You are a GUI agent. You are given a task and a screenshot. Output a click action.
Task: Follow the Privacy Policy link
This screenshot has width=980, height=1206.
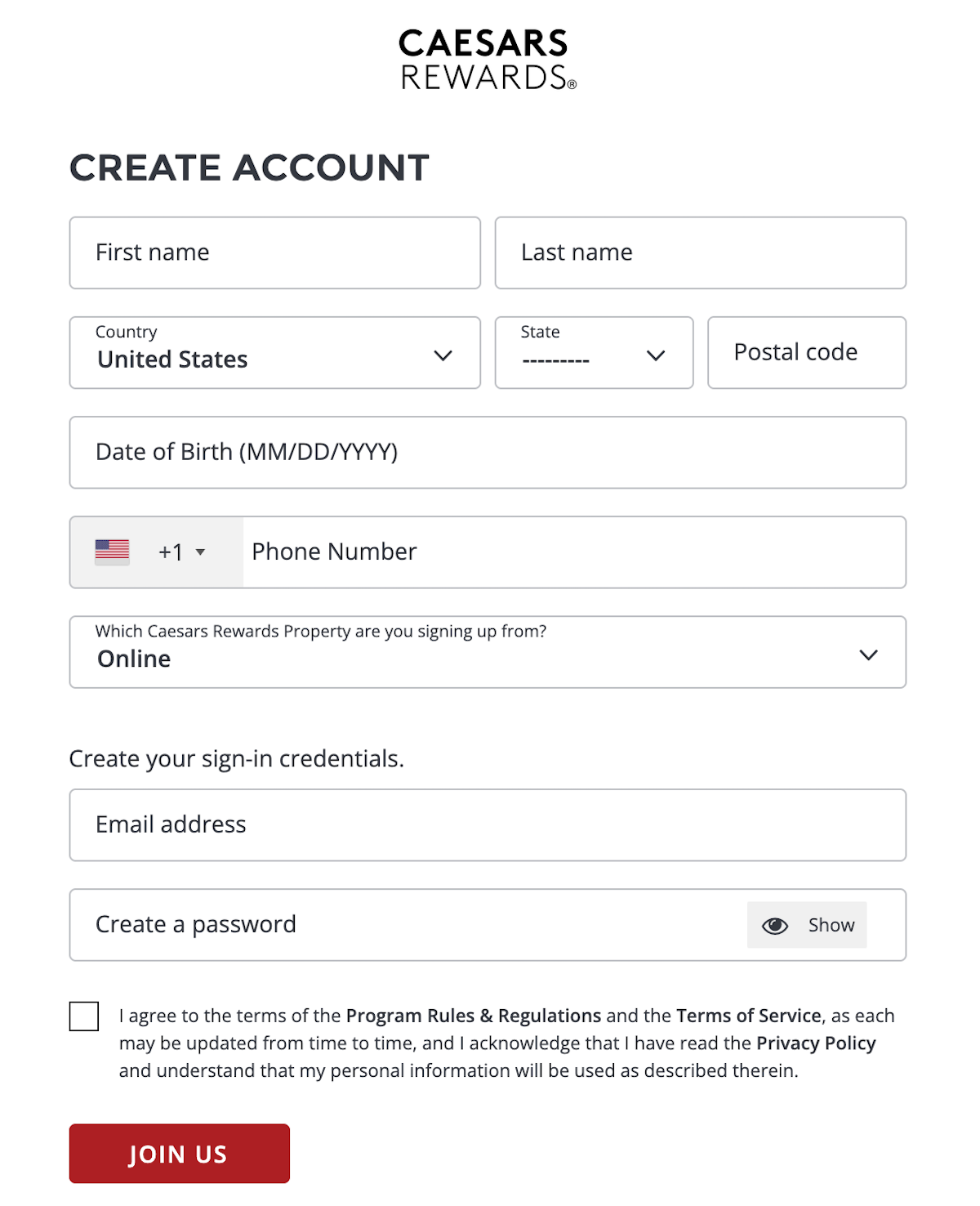point(815,1043)
